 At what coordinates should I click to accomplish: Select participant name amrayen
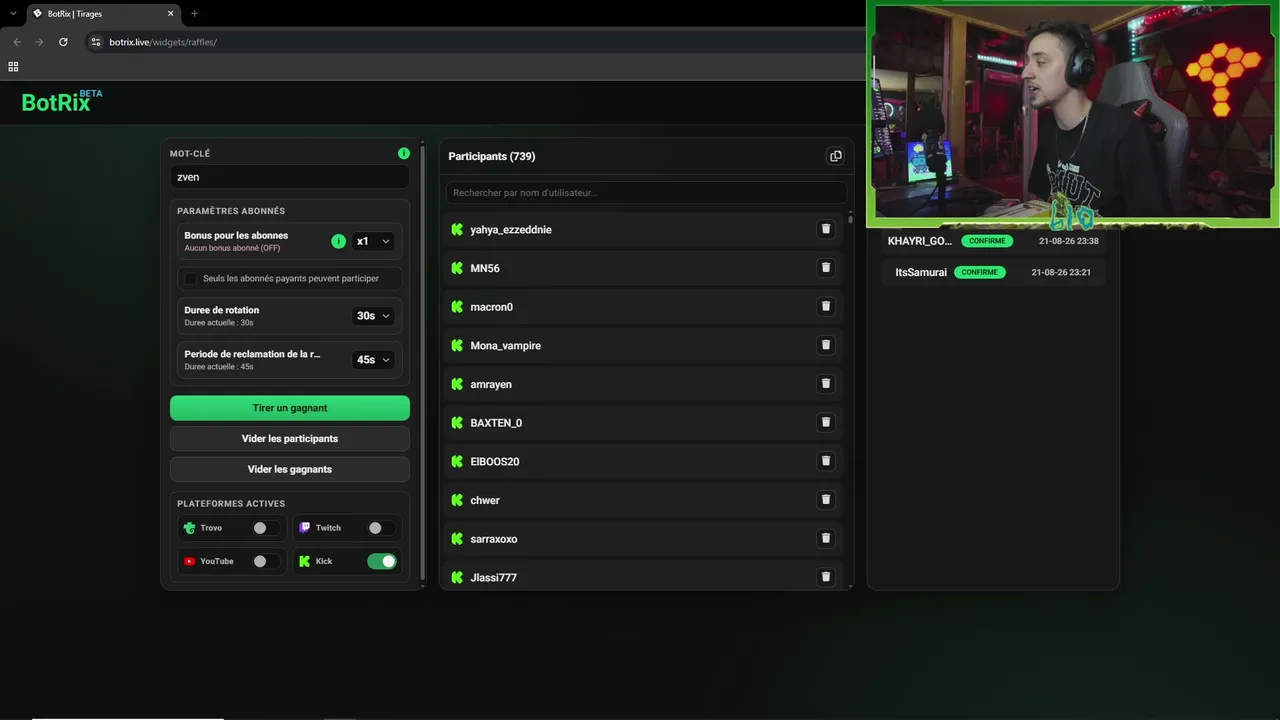pyautogui.click(x=491, y=384)
